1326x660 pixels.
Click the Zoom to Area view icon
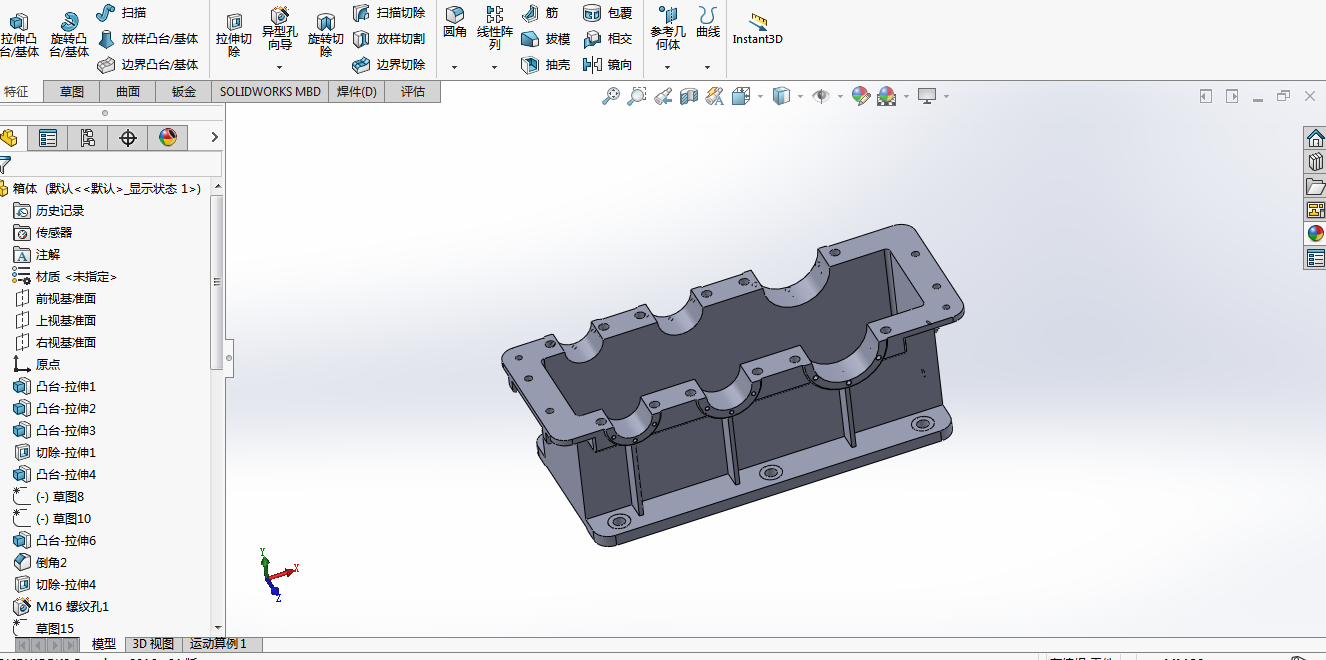637,96
